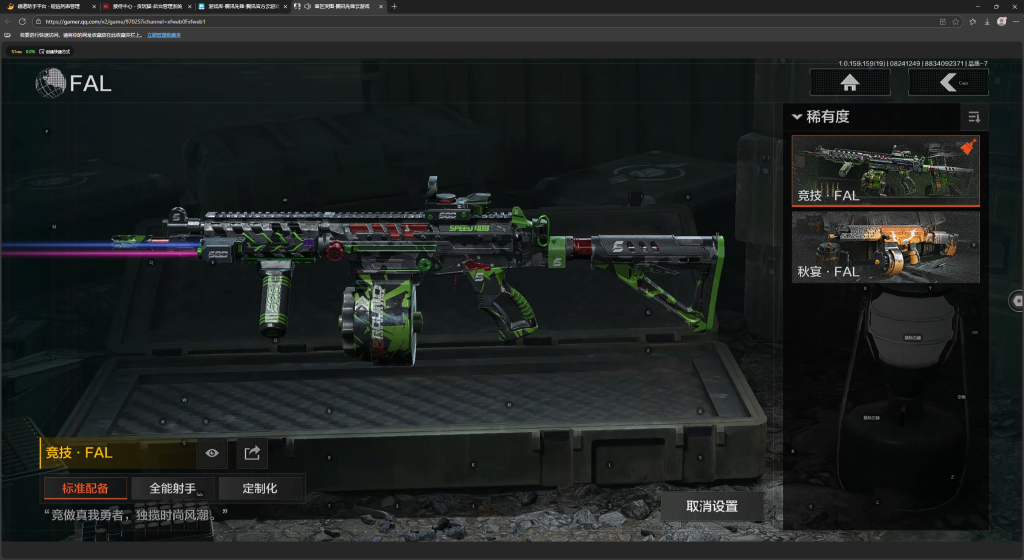
Task: Go to the game home screen via house icon
Action: coord(850,83)
